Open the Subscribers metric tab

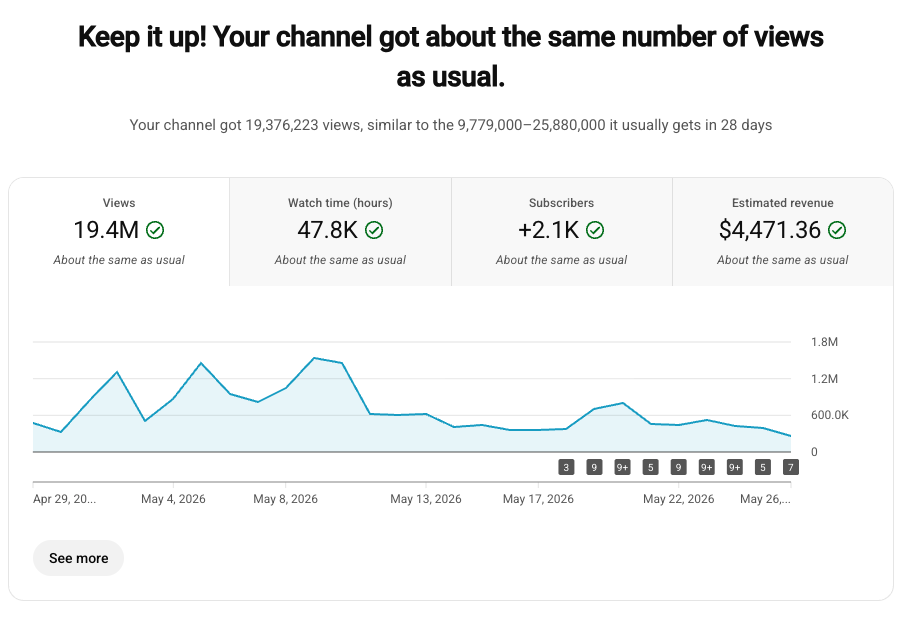(562, 232)
